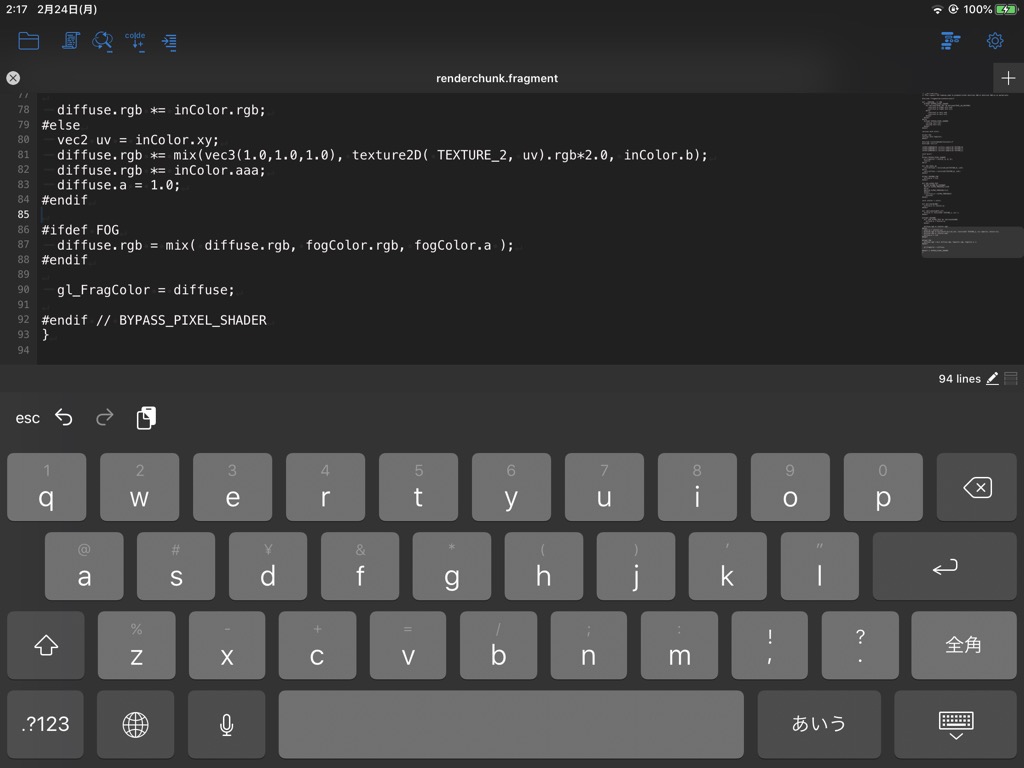
Task: Toggle the shift key
Action: 46,646
